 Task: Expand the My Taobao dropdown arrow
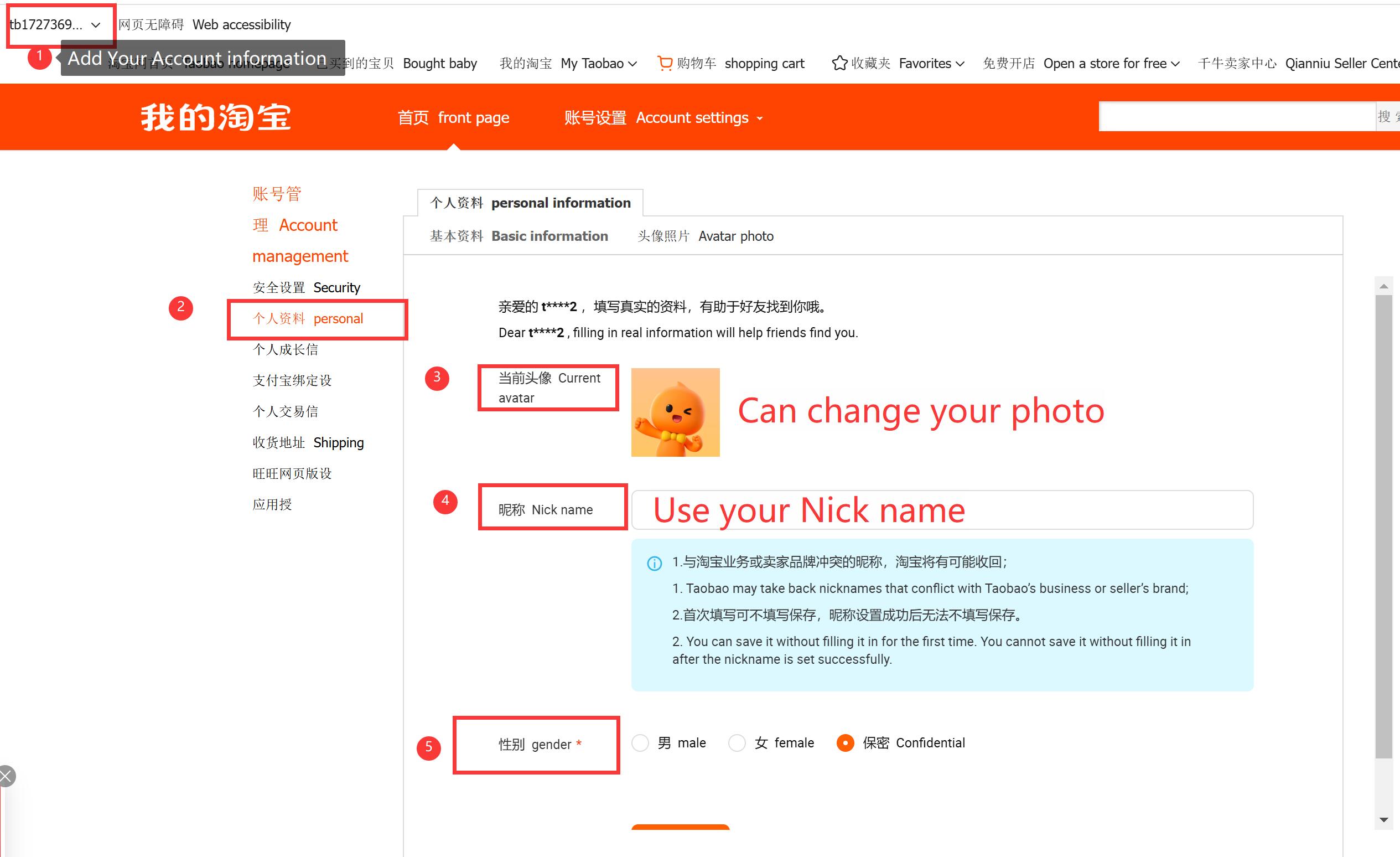pos(632,64)
